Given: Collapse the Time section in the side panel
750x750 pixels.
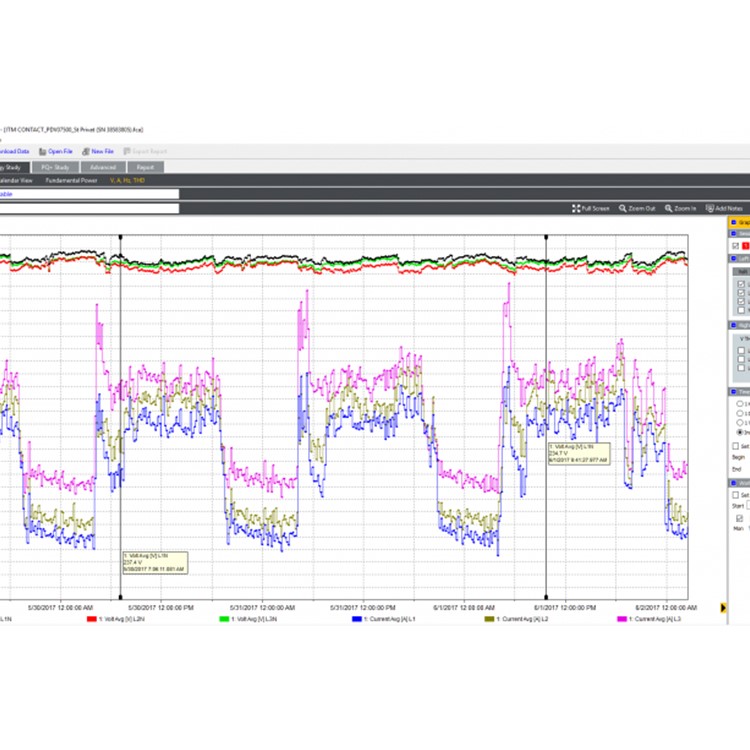Looking at the screenshot, I should pyautogui.click(x=733, y=392).
